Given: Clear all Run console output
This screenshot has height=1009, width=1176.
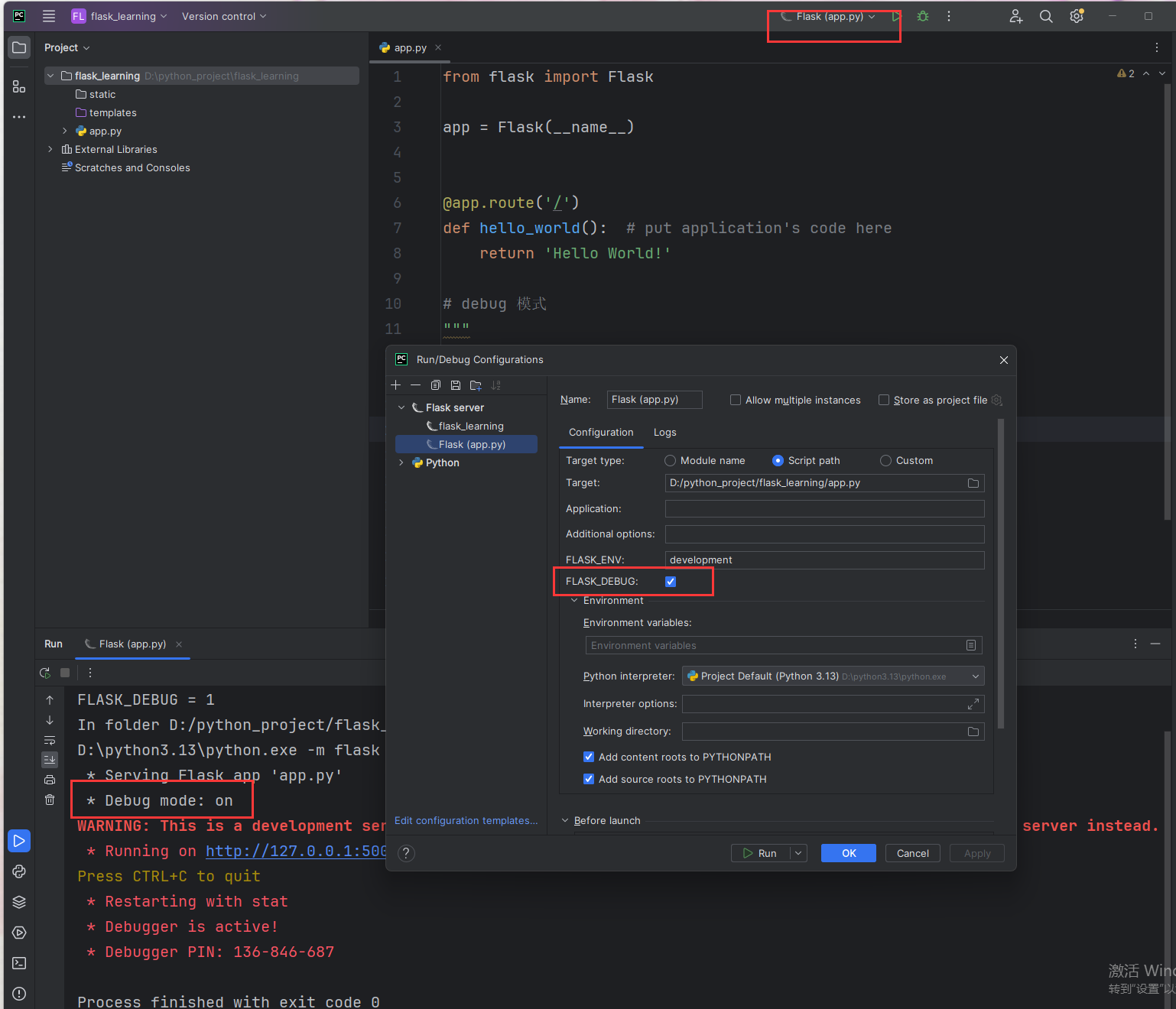Looking at the screenshot, I should tap(50, 800).
